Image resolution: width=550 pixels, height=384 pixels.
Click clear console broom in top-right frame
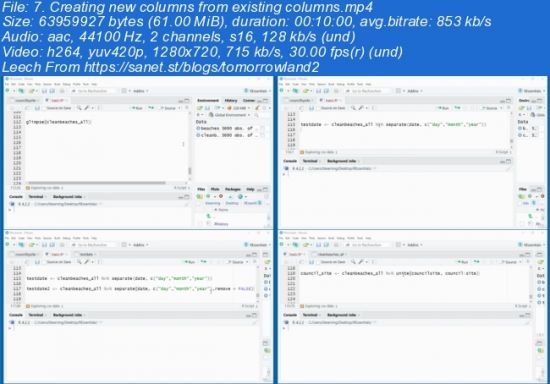(508, 169)
